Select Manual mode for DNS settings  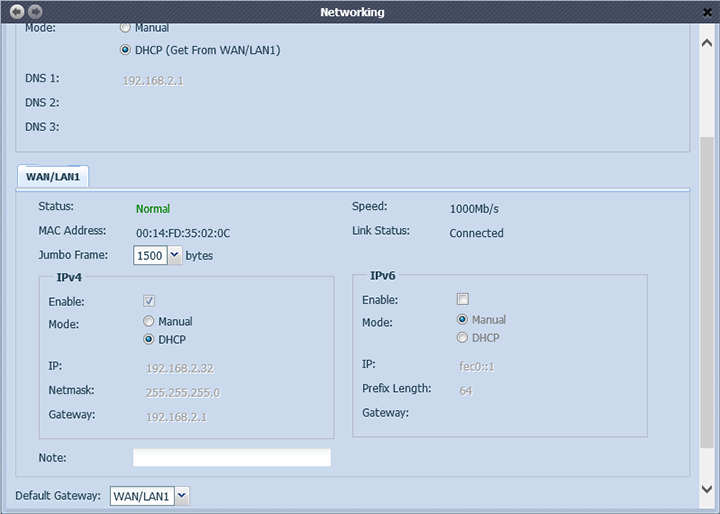click(x=125, y=28)
